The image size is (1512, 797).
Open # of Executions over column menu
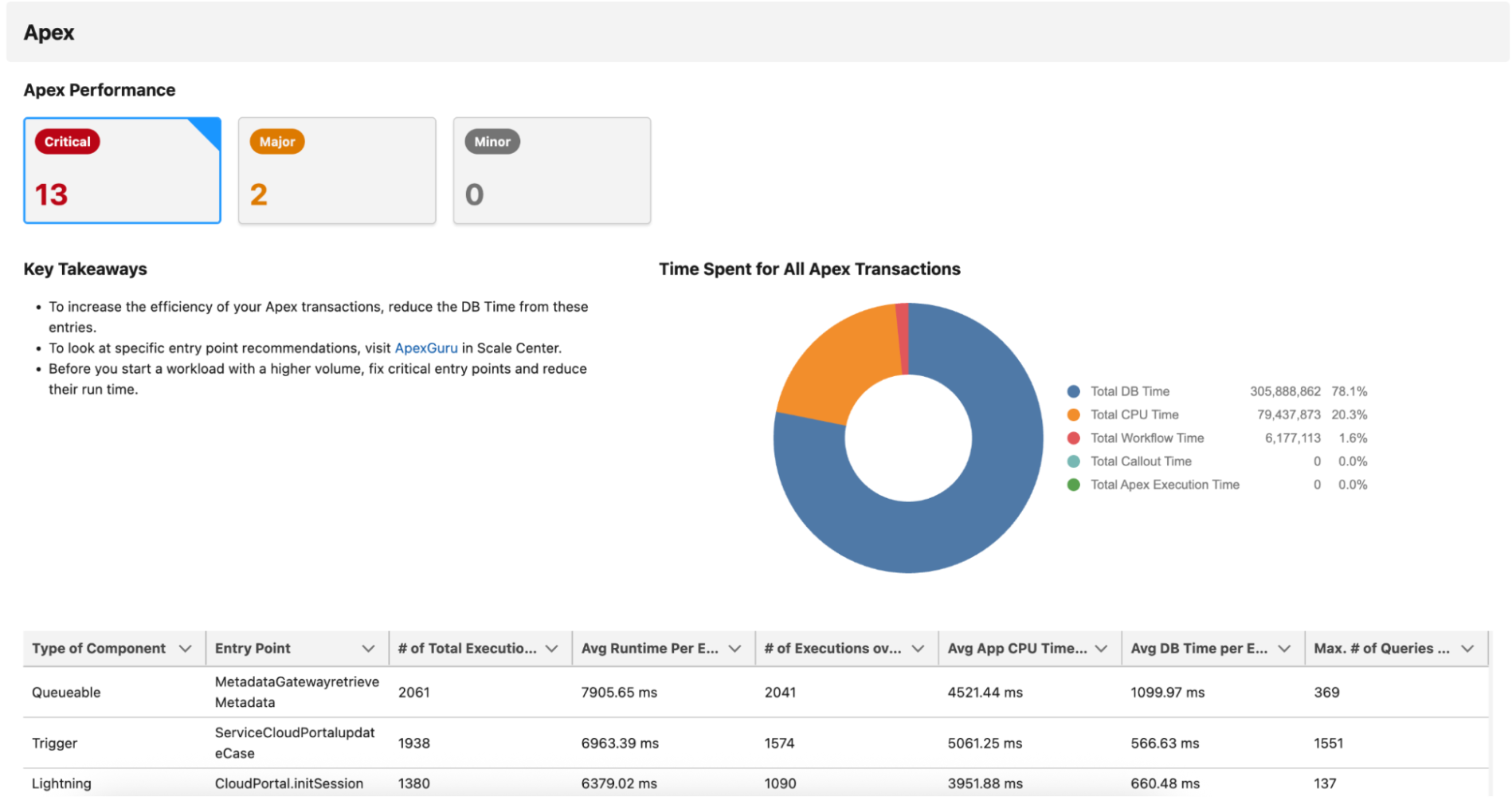pos(918,649)
